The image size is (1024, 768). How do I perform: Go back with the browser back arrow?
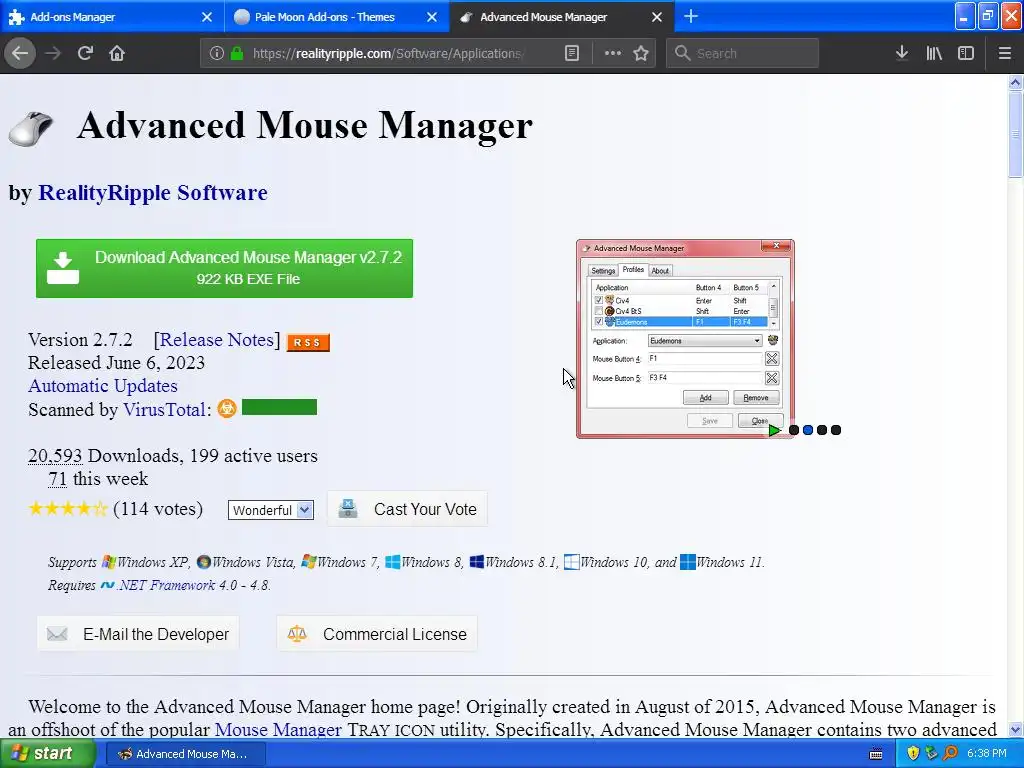pyautogui.click(x=20, y=53)
